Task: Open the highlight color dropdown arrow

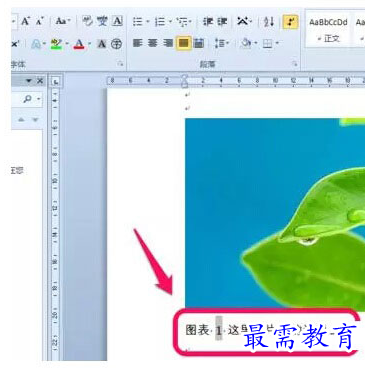Action: coord(67,44)
